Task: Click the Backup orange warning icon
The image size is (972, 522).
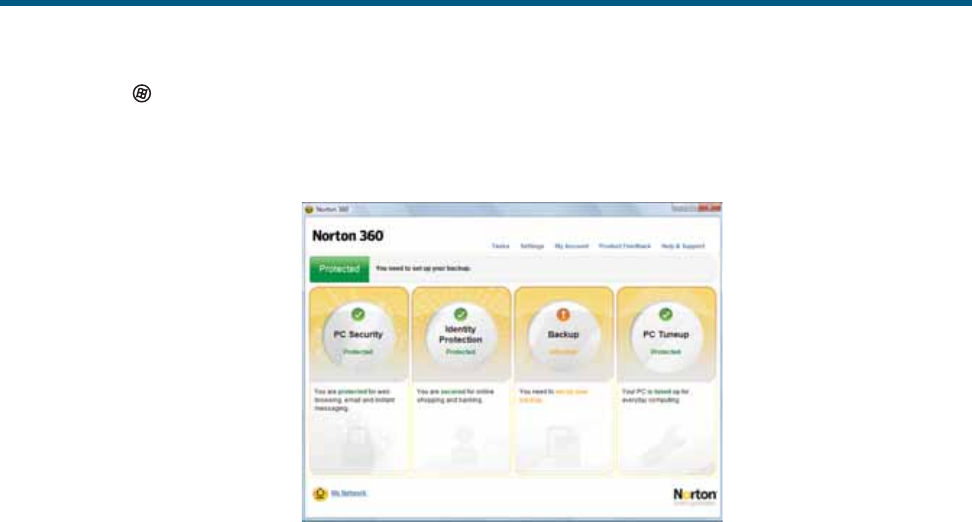Action: 563,314
